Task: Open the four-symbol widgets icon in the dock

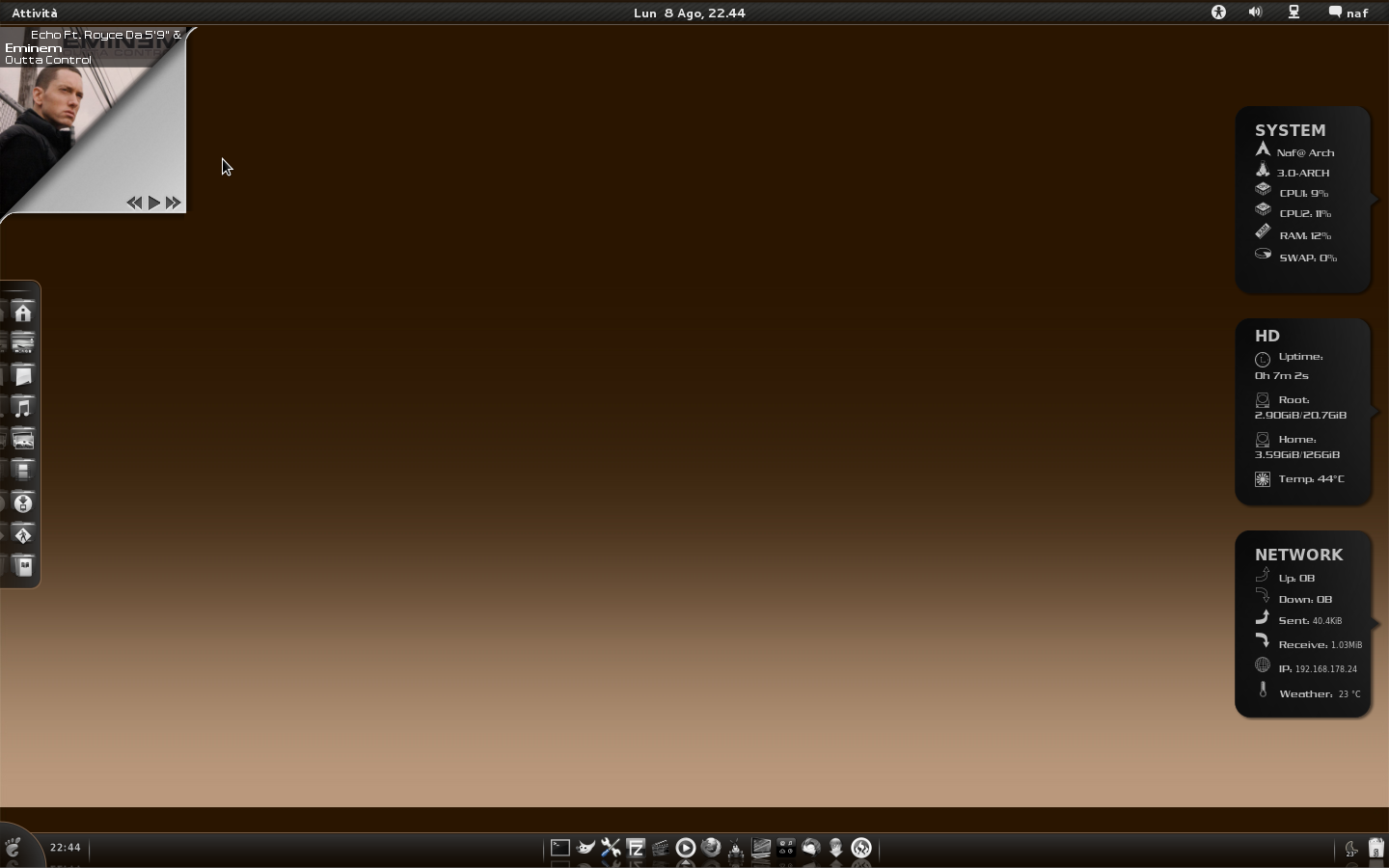Action: pyautogui.click(x=786, y=848)
